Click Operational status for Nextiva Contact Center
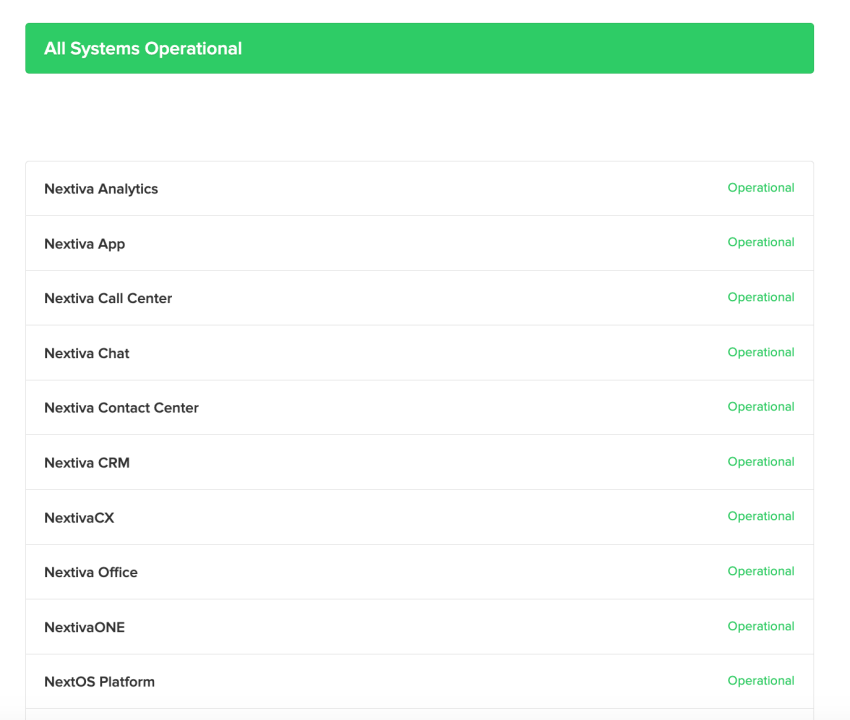Screen dimensions: 850x720 tap(761, 407)
